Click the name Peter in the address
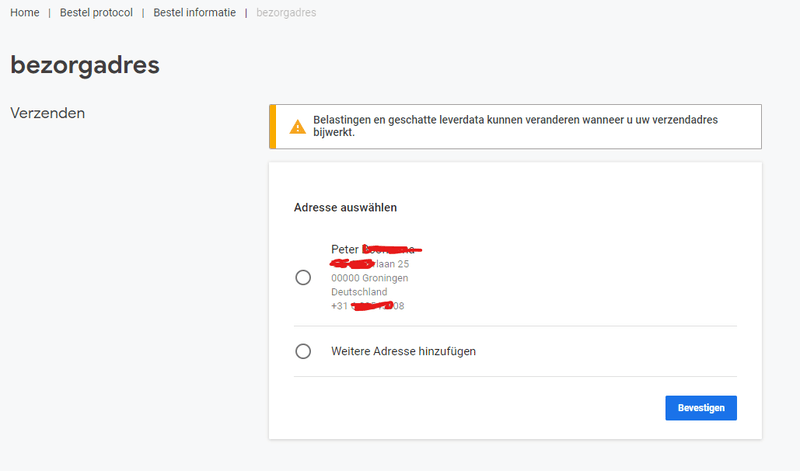This screenshot has width=800, height=471. click(345, 249)
